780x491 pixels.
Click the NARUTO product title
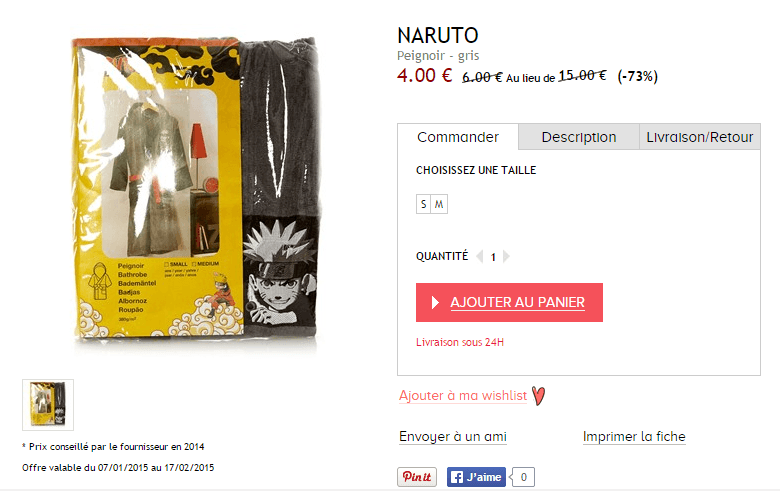click(x=438, y=35)
